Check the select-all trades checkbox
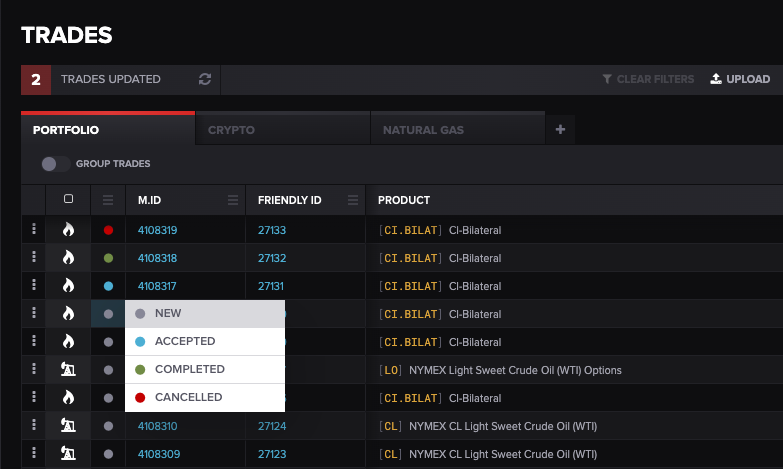The image size is (783, 469). click(68, 199)
